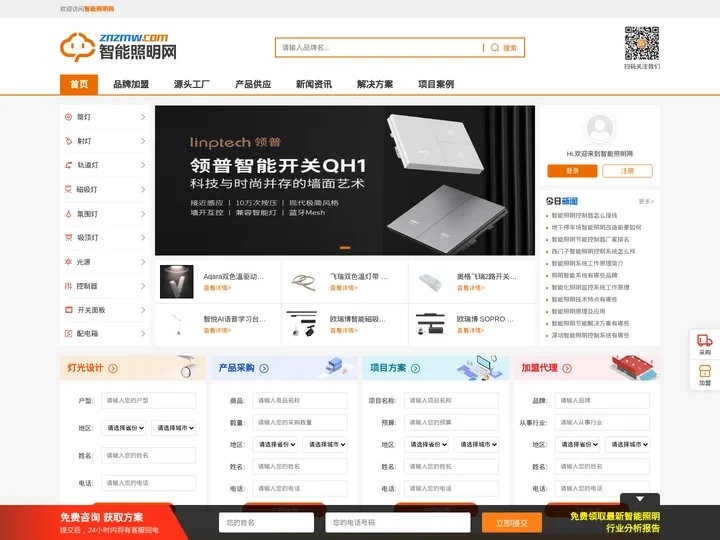Click the 配电箱 category icon
This screenshot has width=720, height=540.
[68, 333]
